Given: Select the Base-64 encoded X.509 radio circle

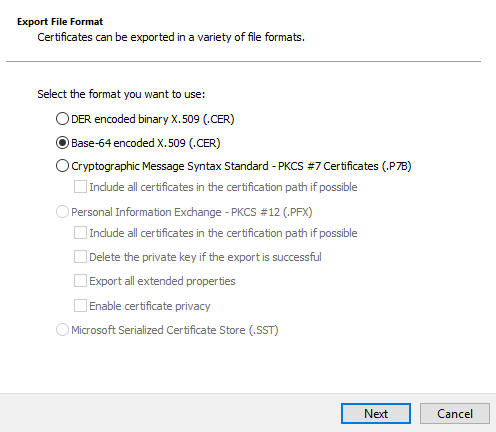Looking at the screenshot, I should [x=62, y=143].
